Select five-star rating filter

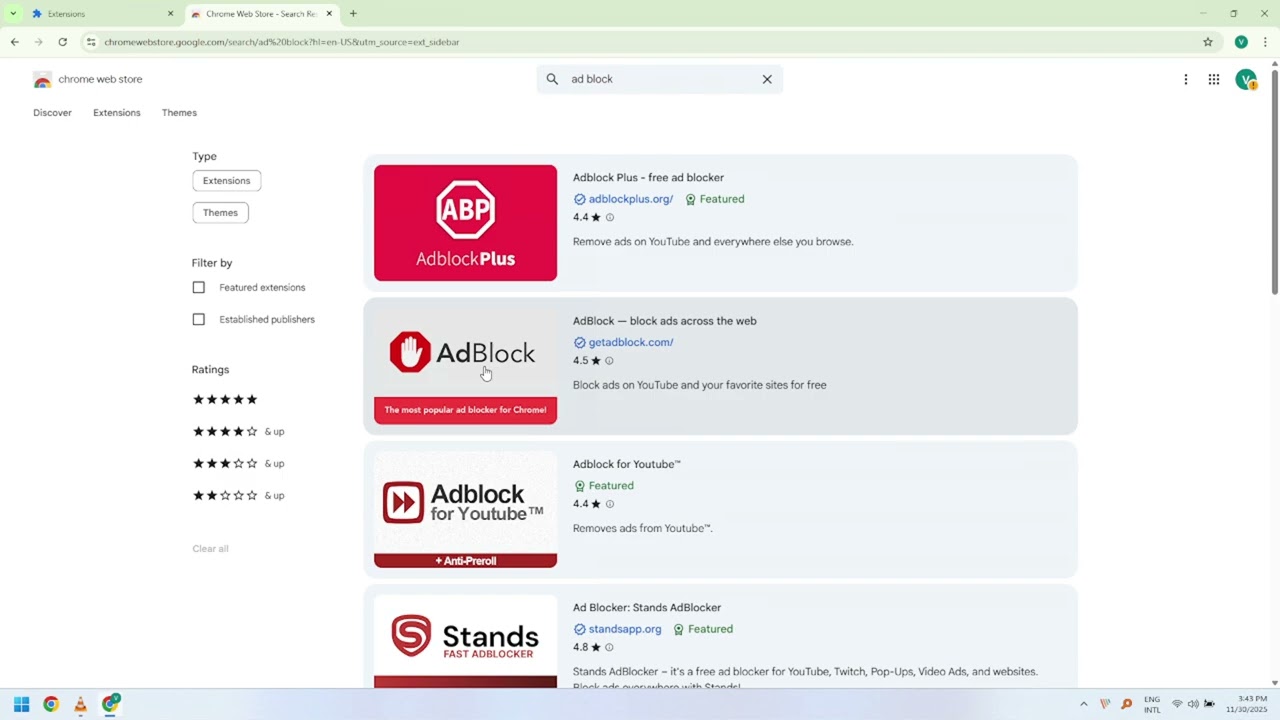(225, 400)
